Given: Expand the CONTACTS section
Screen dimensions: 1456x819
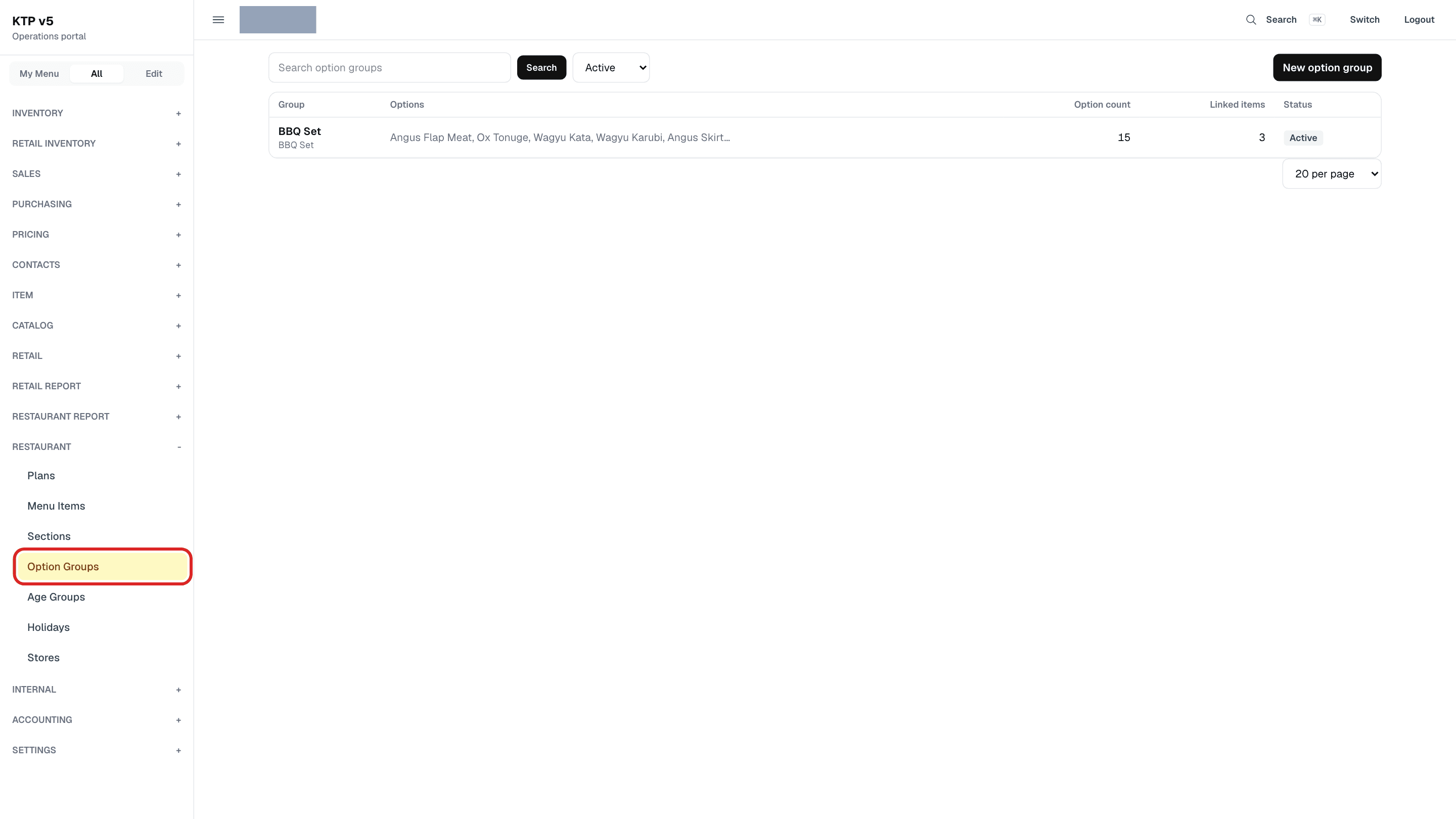Looking at the screenshot, I should tap(97, 265).
